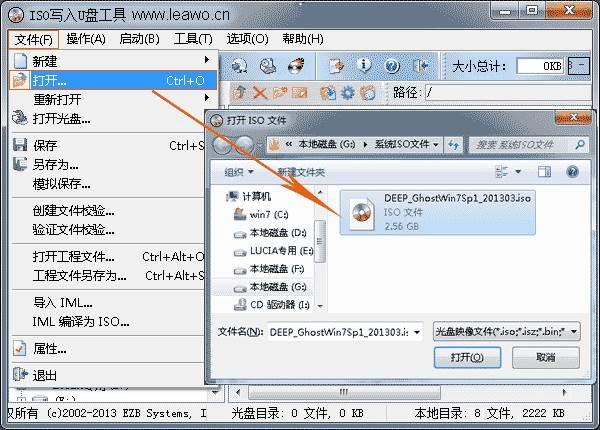Screen dimensions: 600x430
Task: Click the rename icon in the second toolbar
Action: (300, 93)
